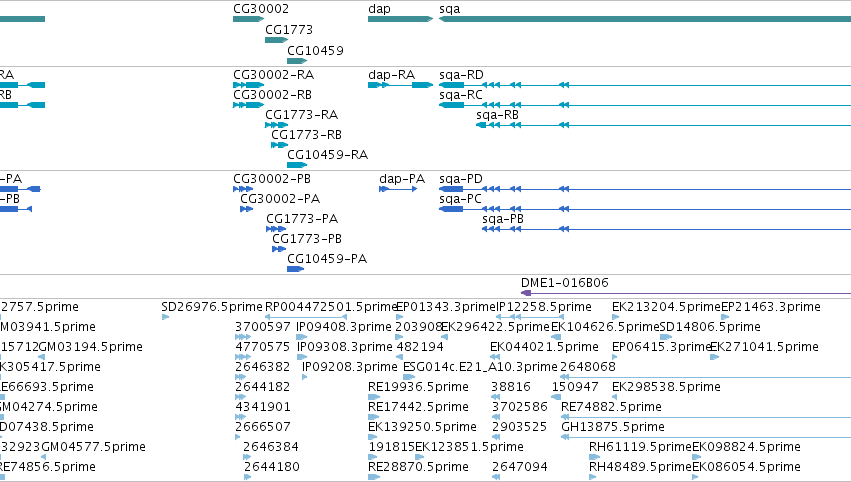Select the CG30002 gene feature
The image size is (851, 482).
click(x=249, y=19)
